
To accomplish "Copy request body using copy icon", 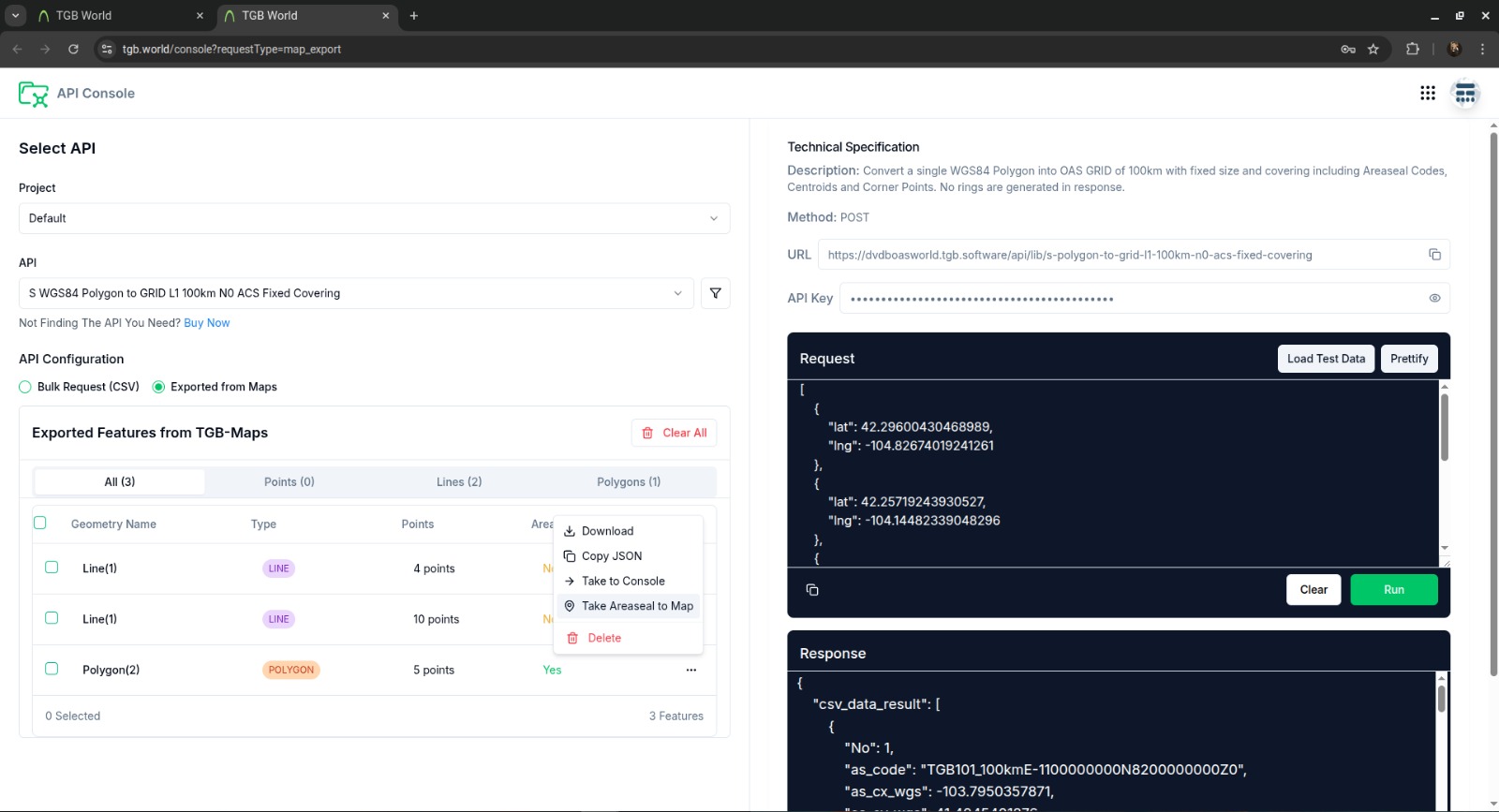I will (812, 590).
